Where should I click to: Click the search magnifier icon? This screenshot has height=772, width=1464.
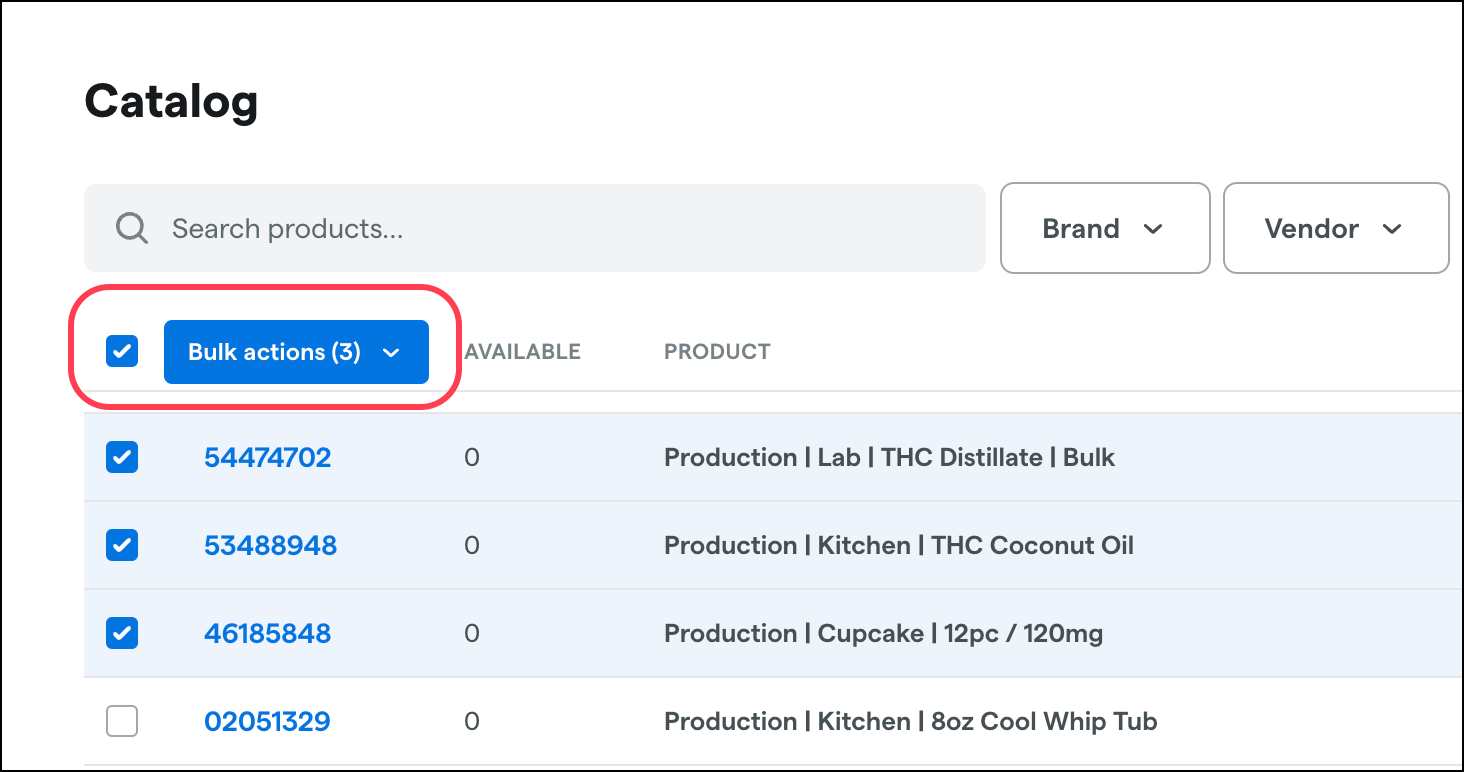pos(131,228)
